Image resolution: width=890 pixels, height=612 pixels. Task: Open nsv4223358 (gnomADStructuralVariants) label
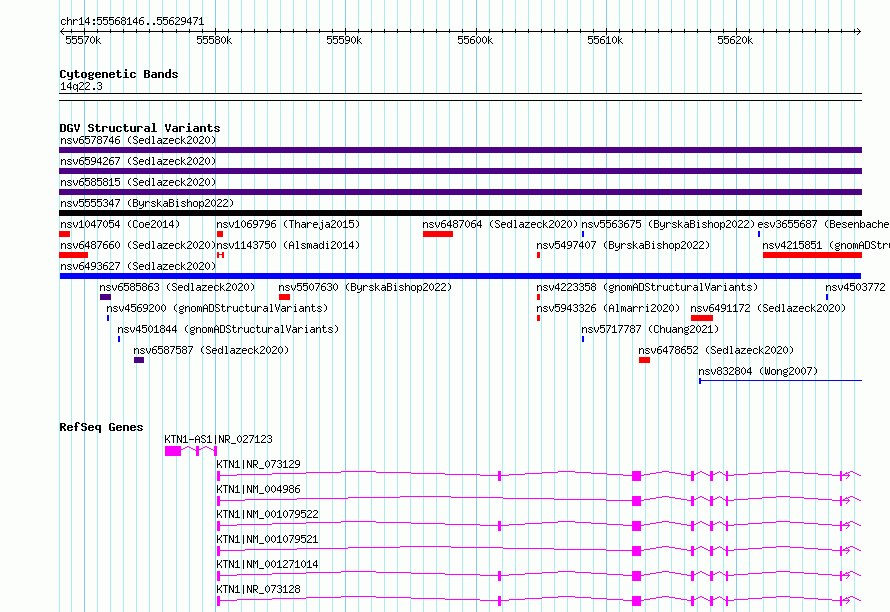[647, 287]
